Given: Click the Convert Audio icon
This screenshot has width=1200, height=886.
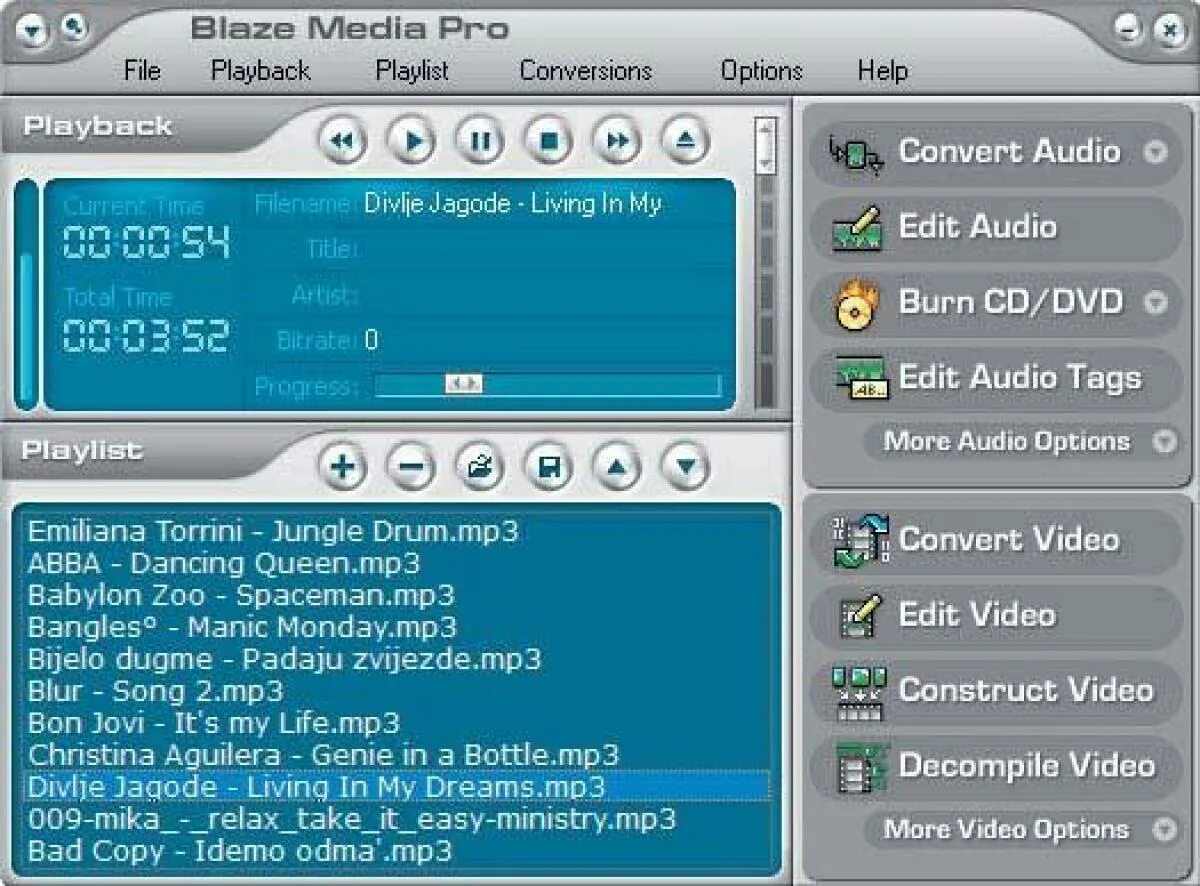Looking at the screenshot, I should (856, 154).
